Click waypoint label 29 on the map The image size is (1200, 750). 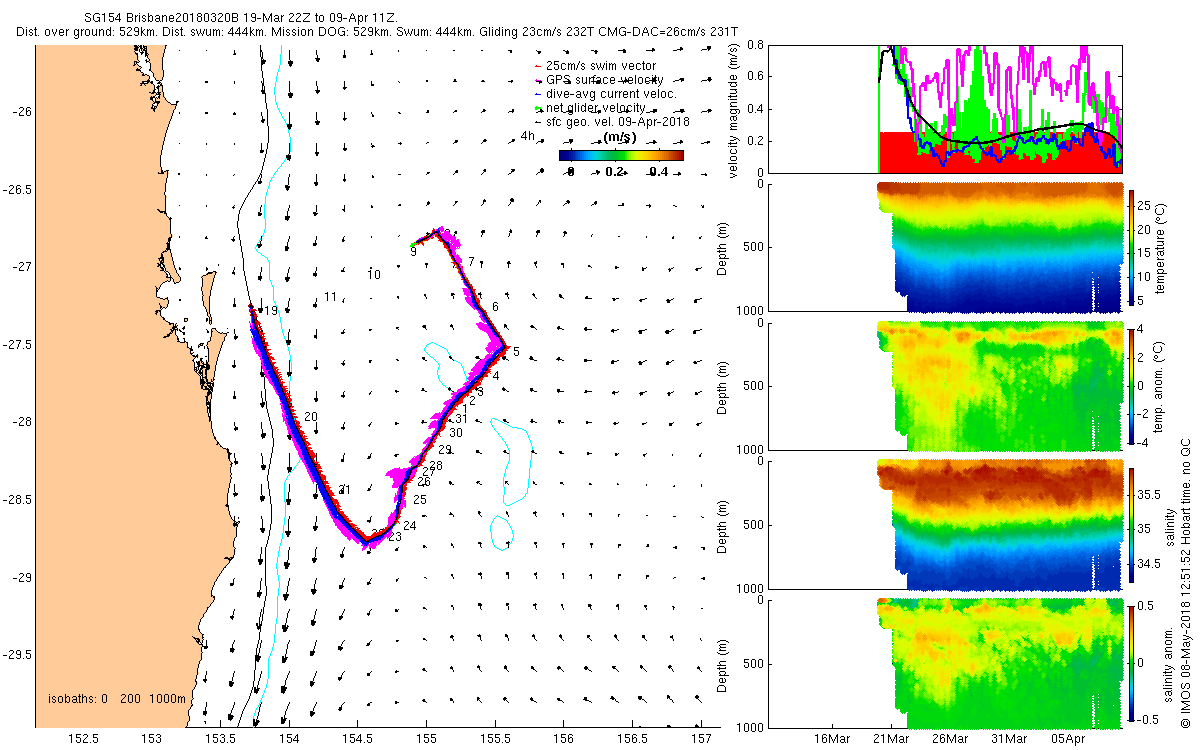(445, 450)
